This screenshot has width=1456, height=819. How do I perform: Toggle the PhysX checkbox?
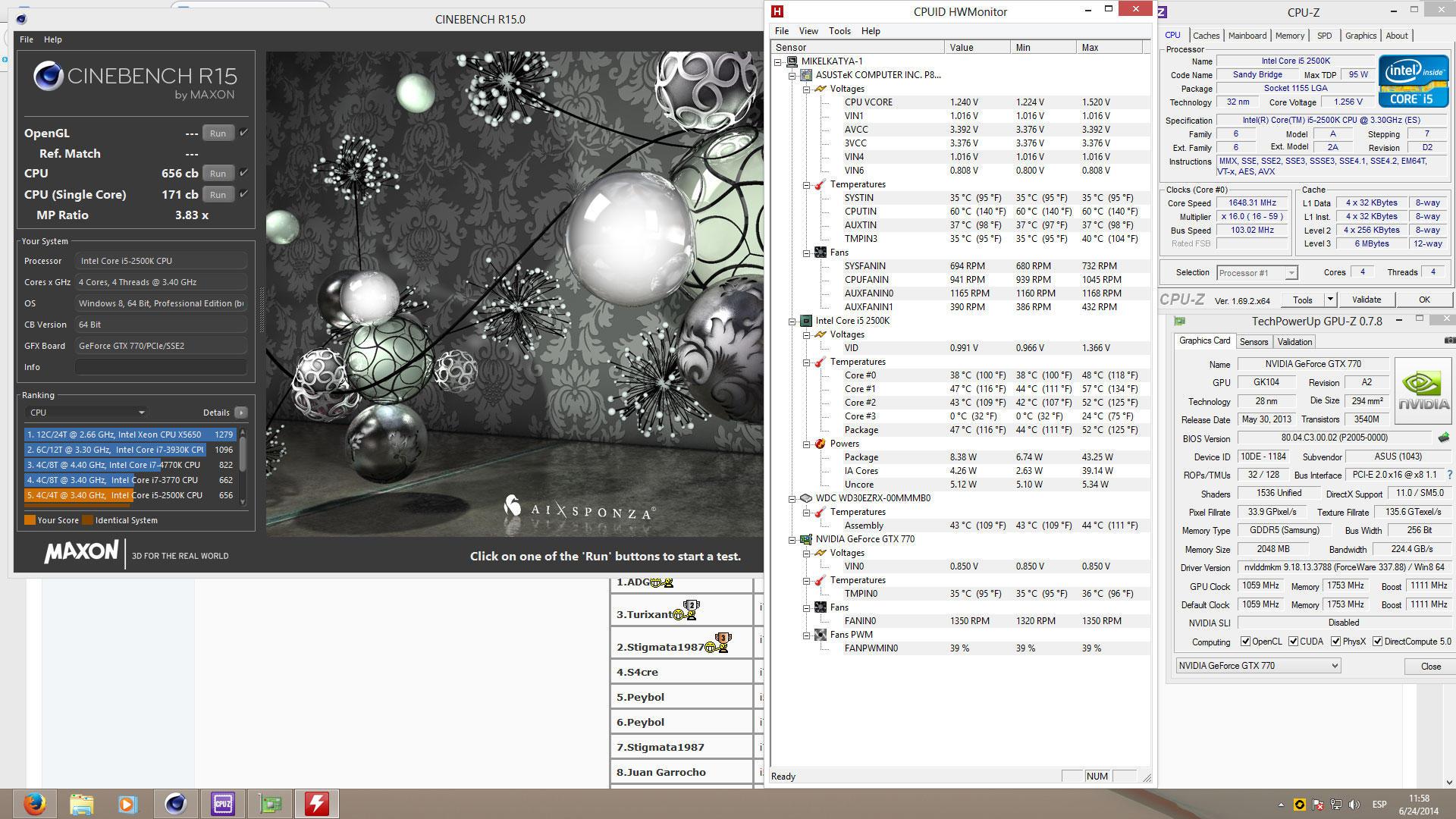pos(1335,642)
